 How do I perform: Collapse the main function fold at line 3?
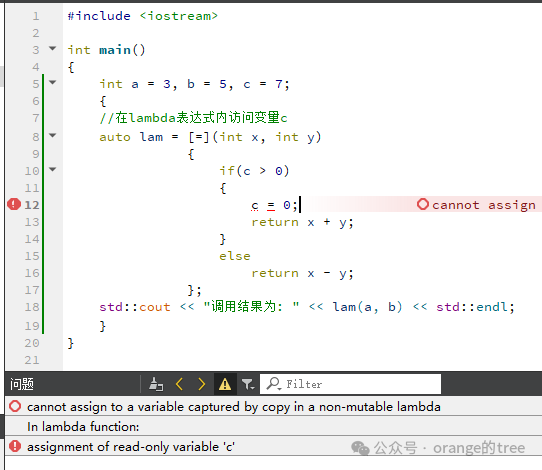(x=53, y=48)
